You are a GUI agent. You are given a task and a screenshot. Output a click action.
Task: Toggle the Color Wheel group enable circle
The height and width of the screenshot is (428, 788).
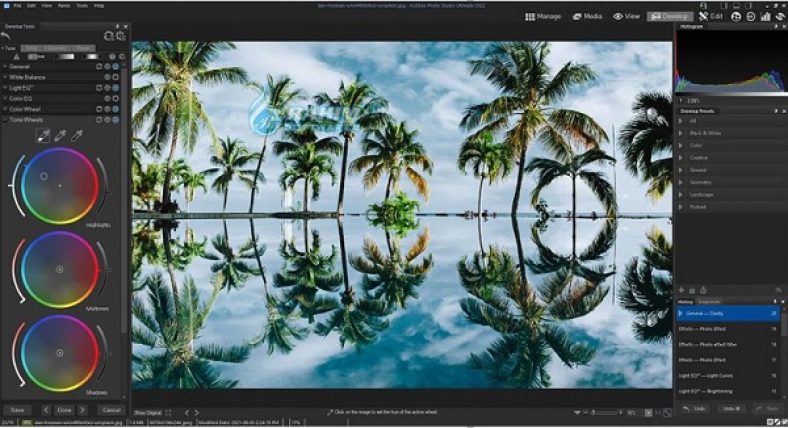click(x=116, y=109)
